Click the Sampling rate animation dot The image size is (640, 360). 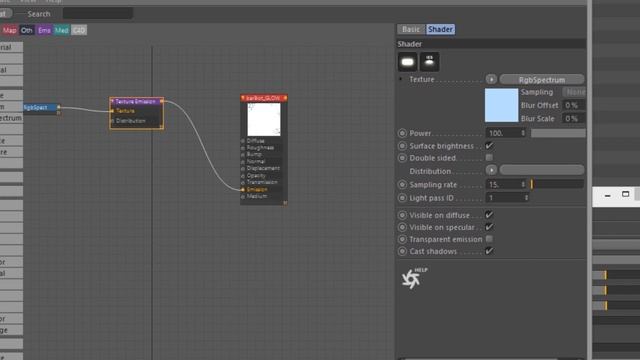coord(402,184)
